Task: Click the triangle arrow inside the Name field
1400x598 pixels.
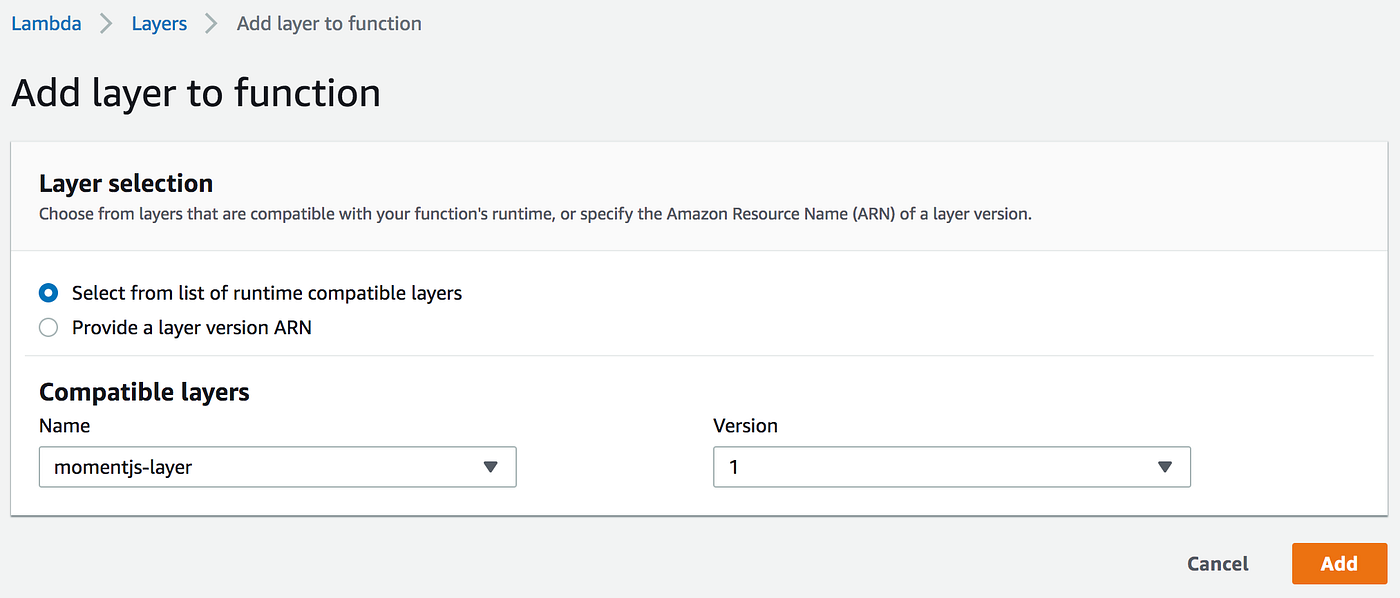Action: pos(491,467)
